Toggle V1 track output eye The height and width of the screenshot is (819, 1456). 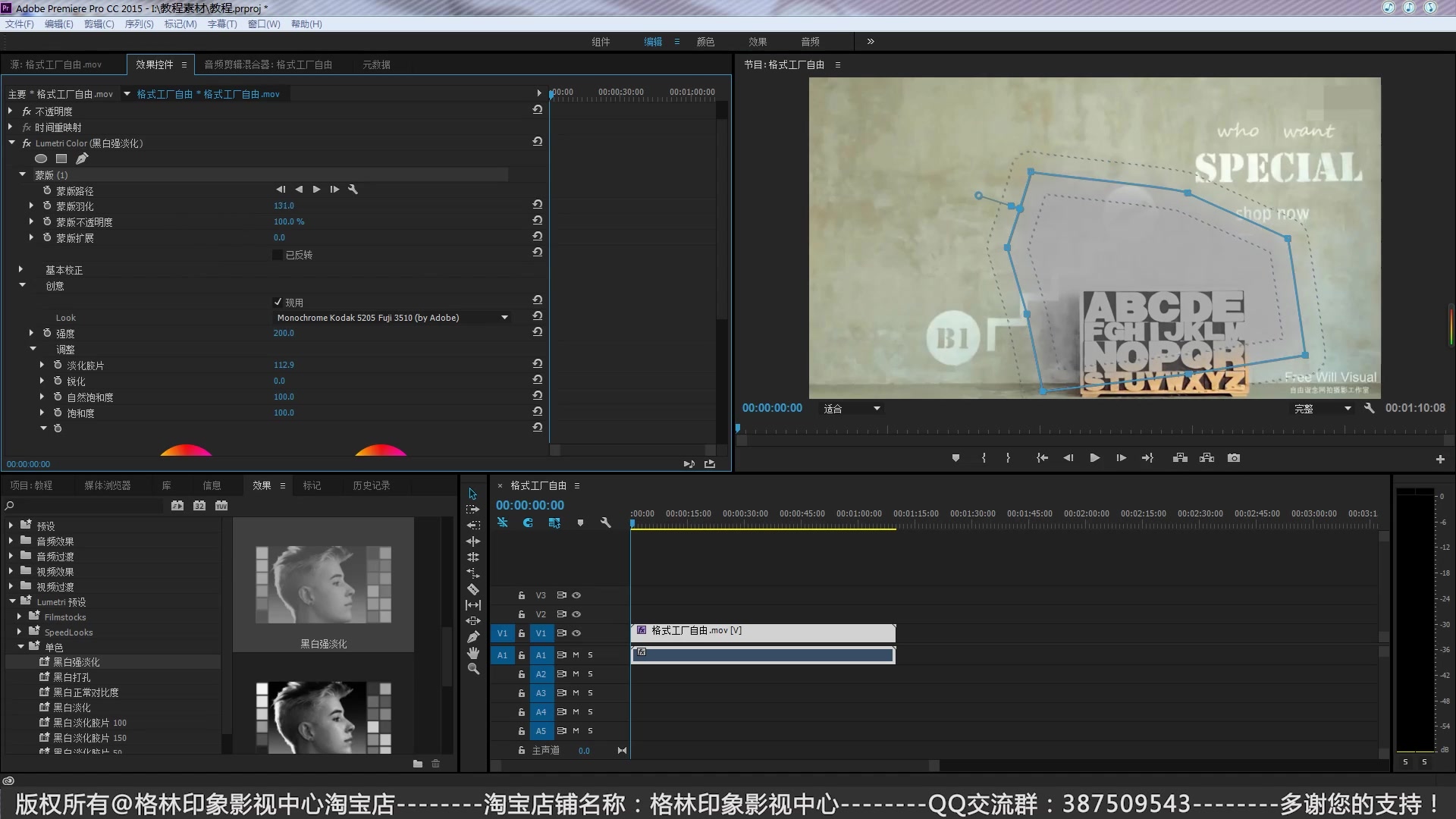[x=576, y=633]
